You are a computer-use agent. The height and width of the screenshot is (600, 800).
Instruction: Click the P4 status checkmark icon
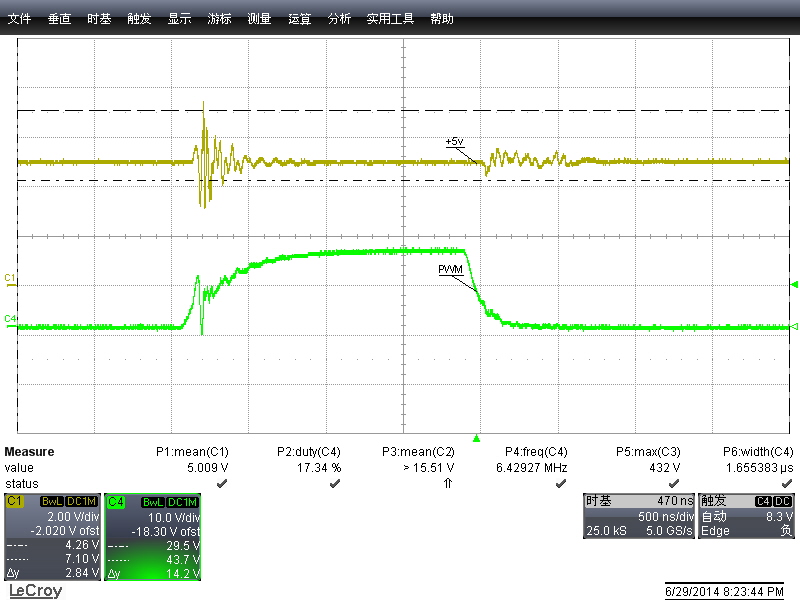tap(561, 484)
